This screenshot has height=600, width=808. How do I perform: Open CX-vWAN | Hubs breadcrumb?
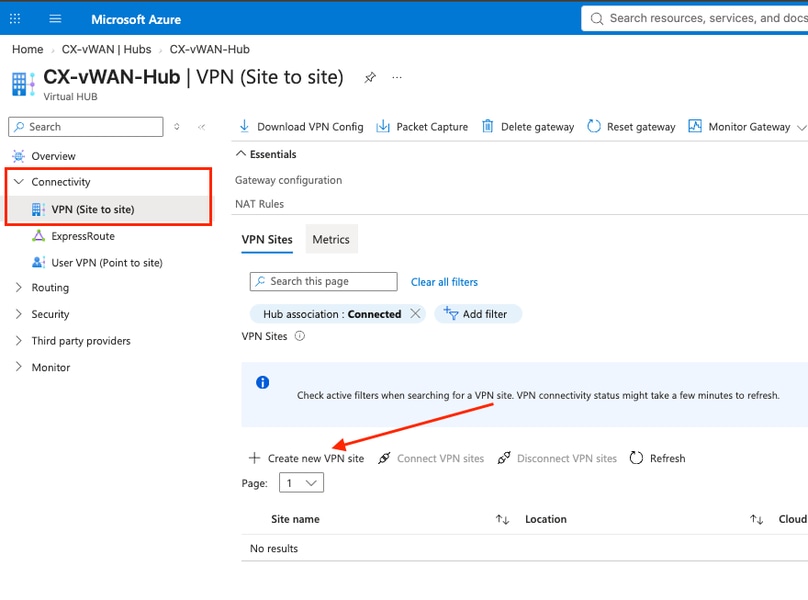[107, 49]
